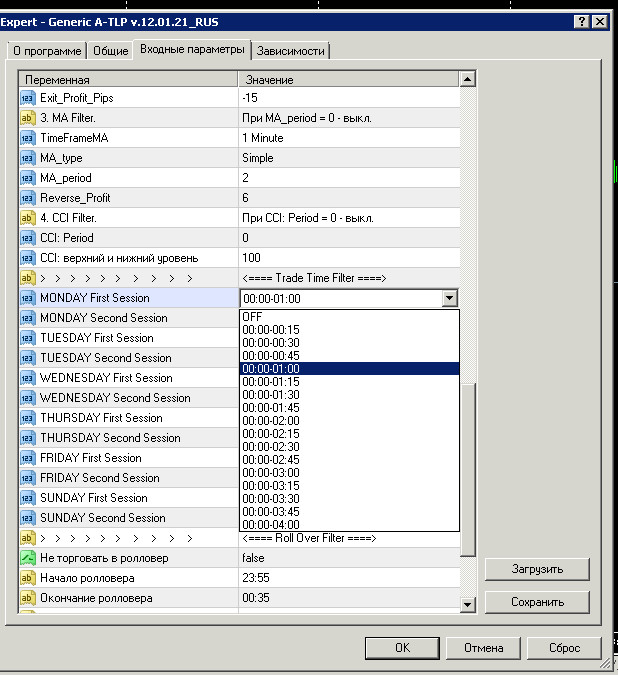Click the vertical scrollbar thumb

(x=468, y=470)
